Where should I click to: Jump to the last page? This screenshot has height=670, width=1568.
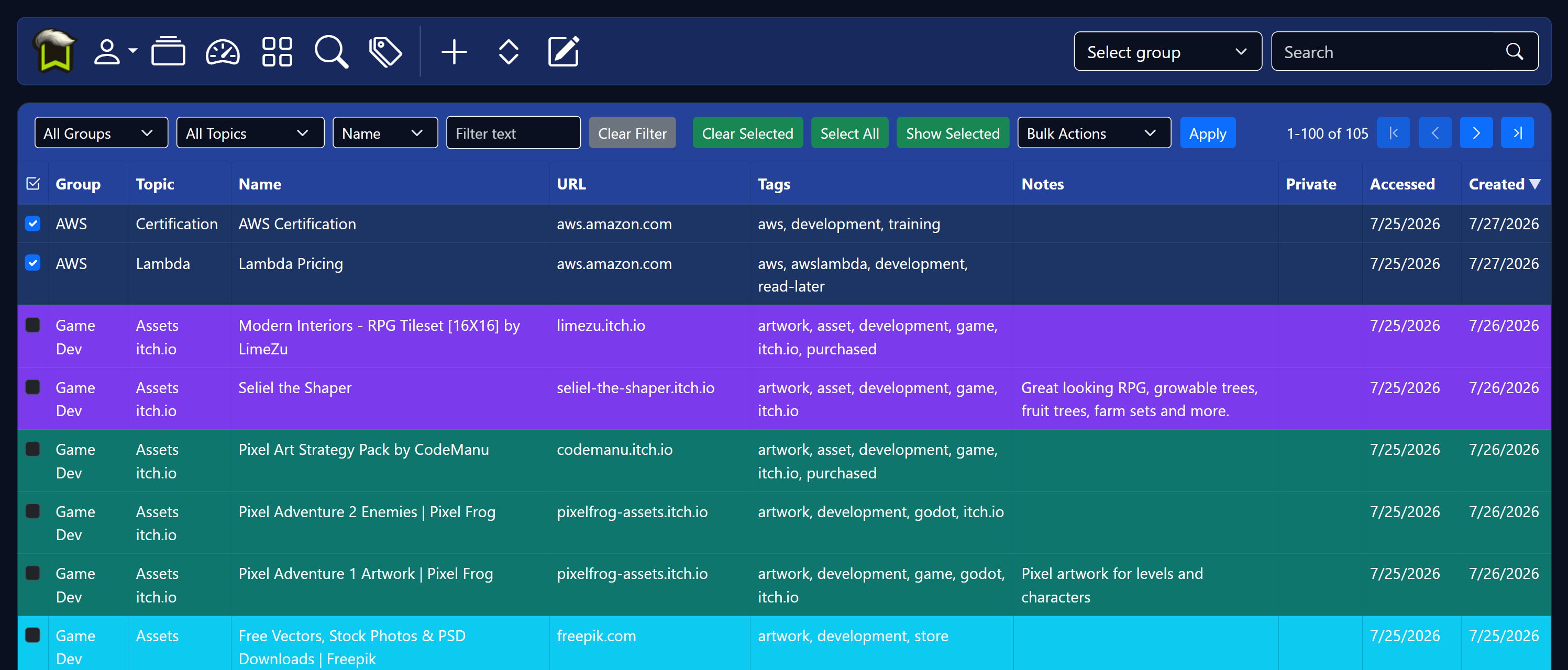tap(1518, 132)
